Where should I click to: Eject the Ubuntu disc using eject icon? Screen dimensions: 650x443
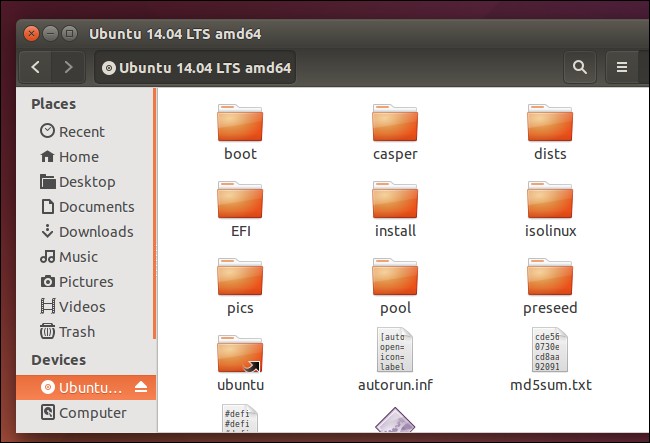[141, 387]
